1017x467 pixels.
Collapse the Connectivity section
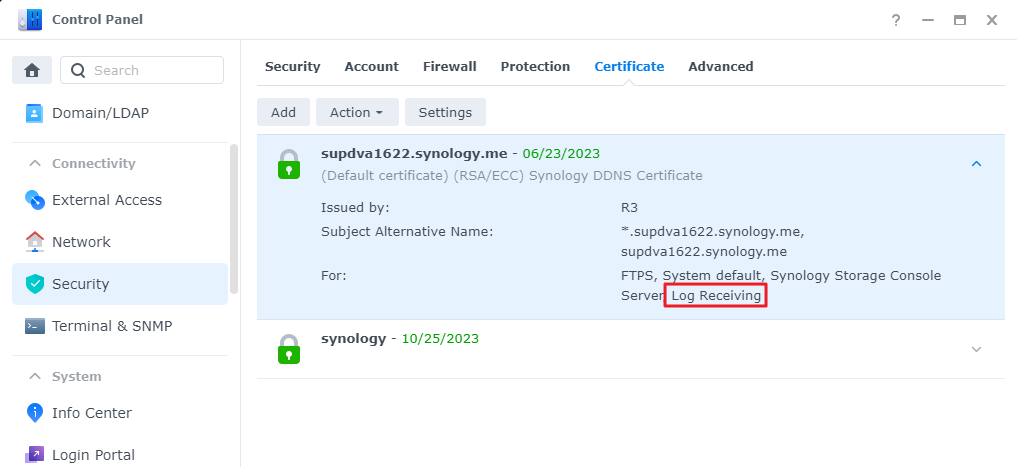[35, 163]
